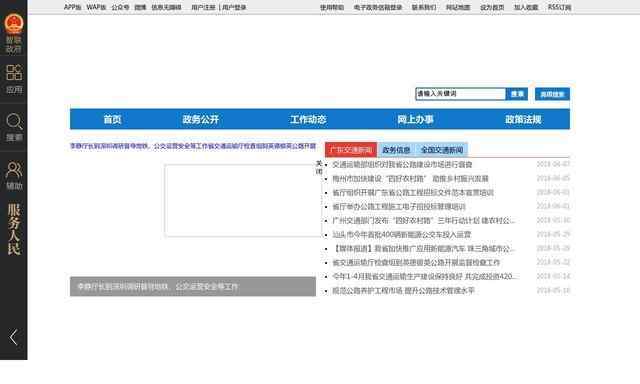
Task: Click 设为首页 in the top bar
Action: point(492,7)
